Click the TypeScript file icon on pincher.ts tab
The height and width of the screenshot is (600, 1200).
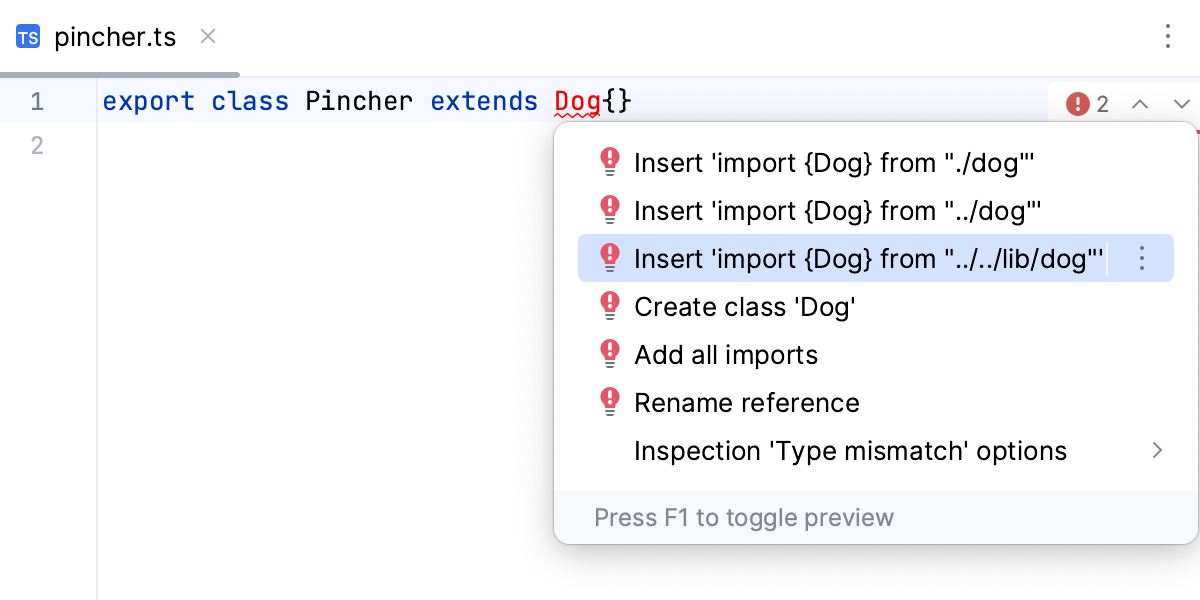pyautogui.click(x=26, y=37)
